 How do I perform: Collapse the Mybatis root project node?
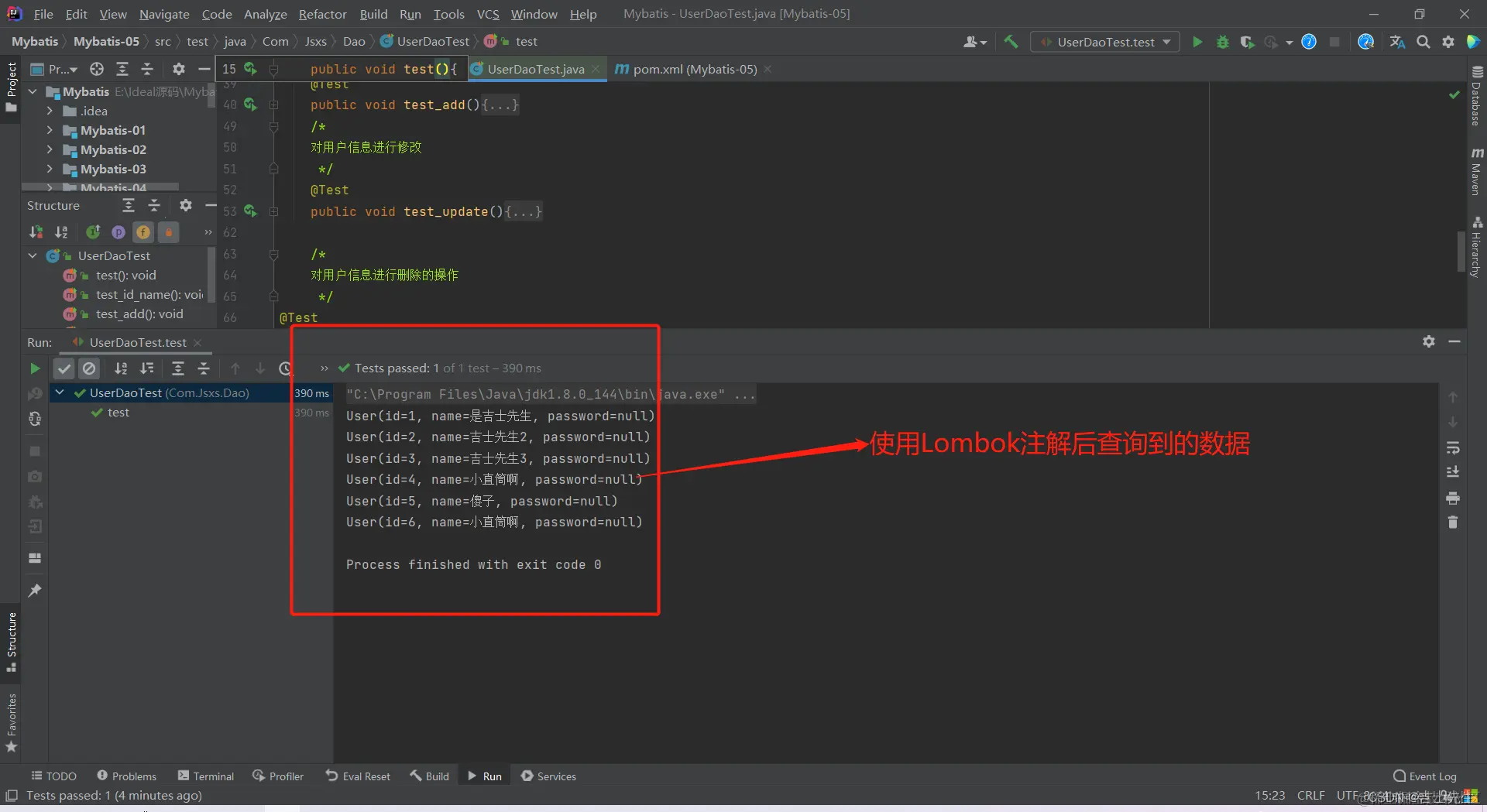pos(33,91)
